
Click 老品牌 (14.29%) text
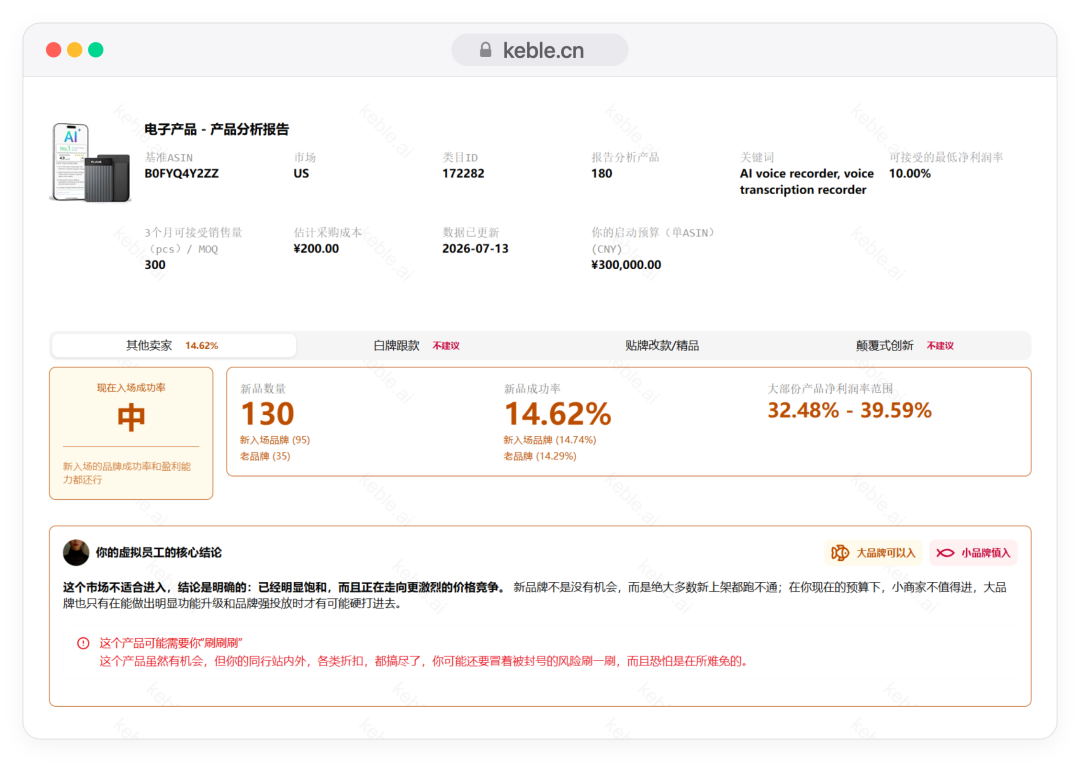(x=539, y=456)
